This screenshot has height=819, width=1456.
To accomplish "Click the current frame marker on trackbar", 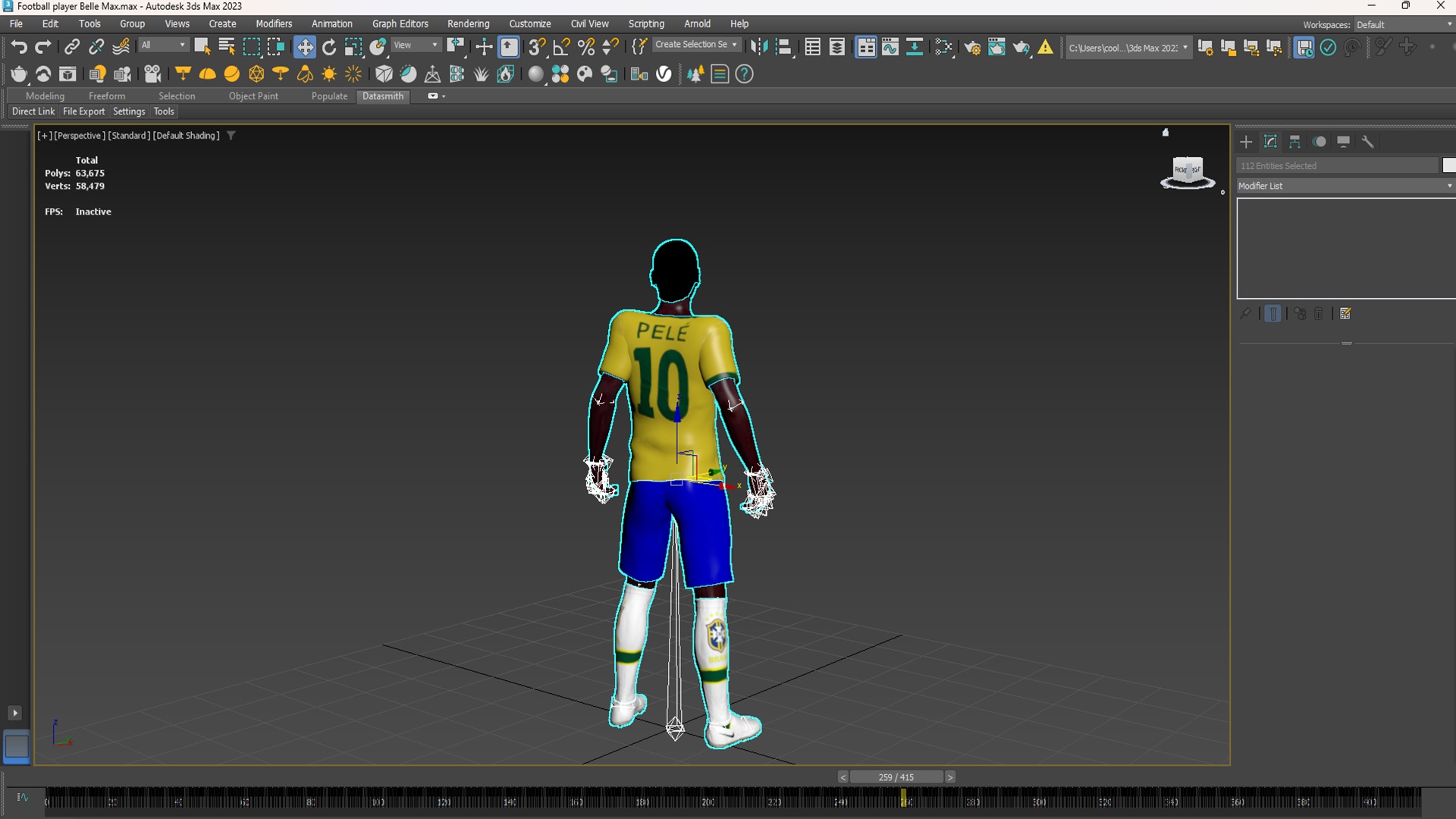I will [x=903, y=799].
